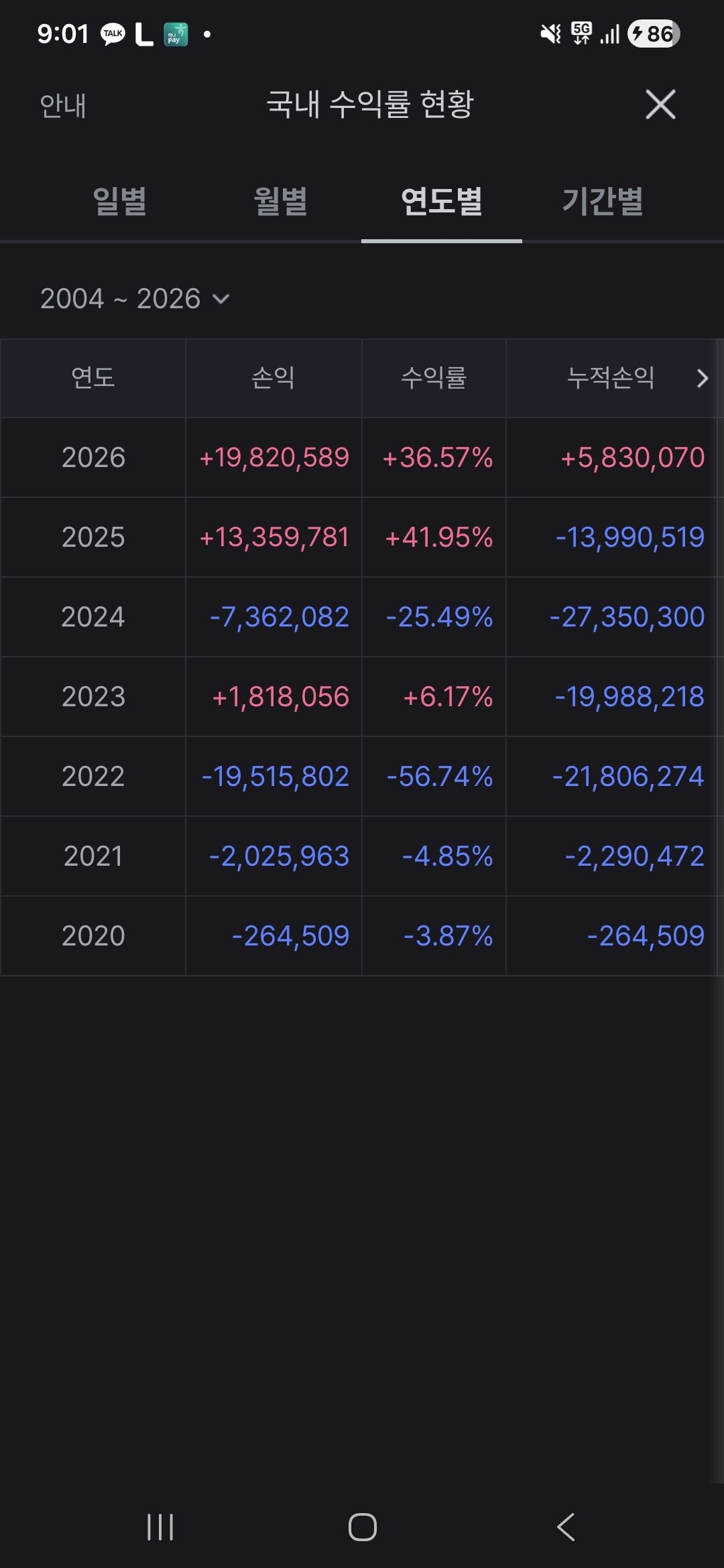This screenshot has width=724, height=1568.
Task: Select the 2022 year row
Action: click(x=93, y=777)
